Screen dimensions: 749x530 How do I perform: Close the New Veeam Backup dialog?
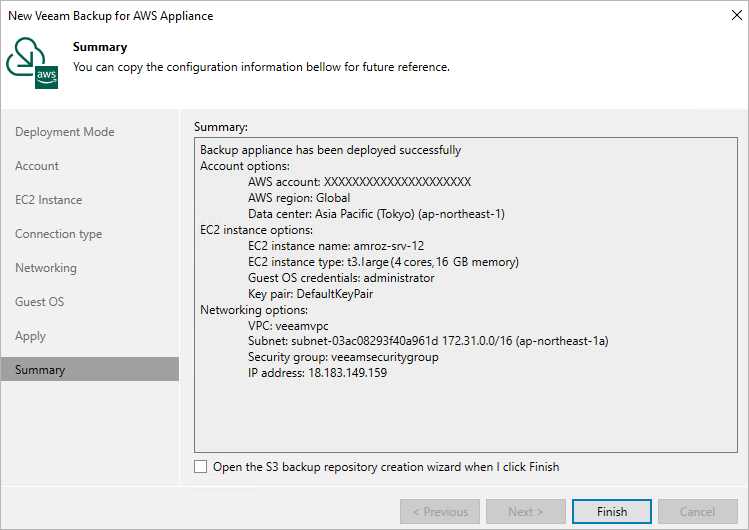pyautogui.click(x=737, y=15)
